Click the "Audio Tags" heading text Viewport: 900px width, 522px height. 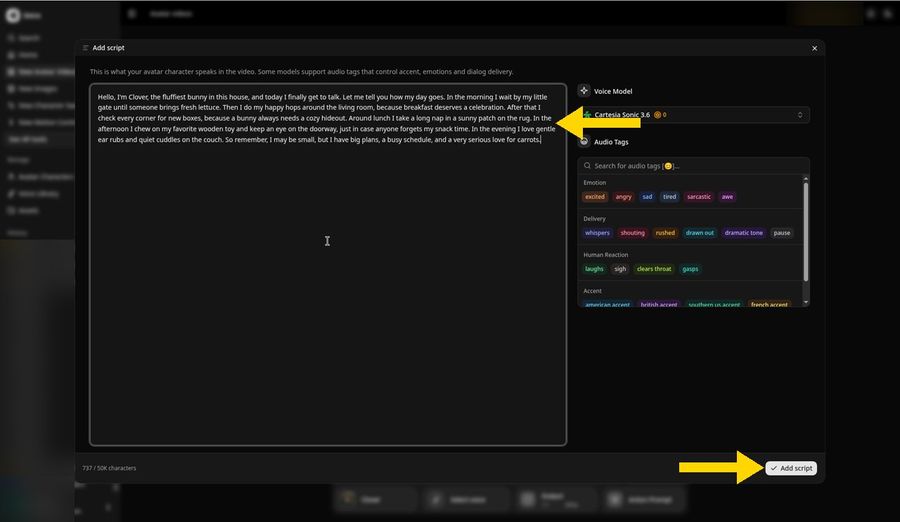[611, 142]
